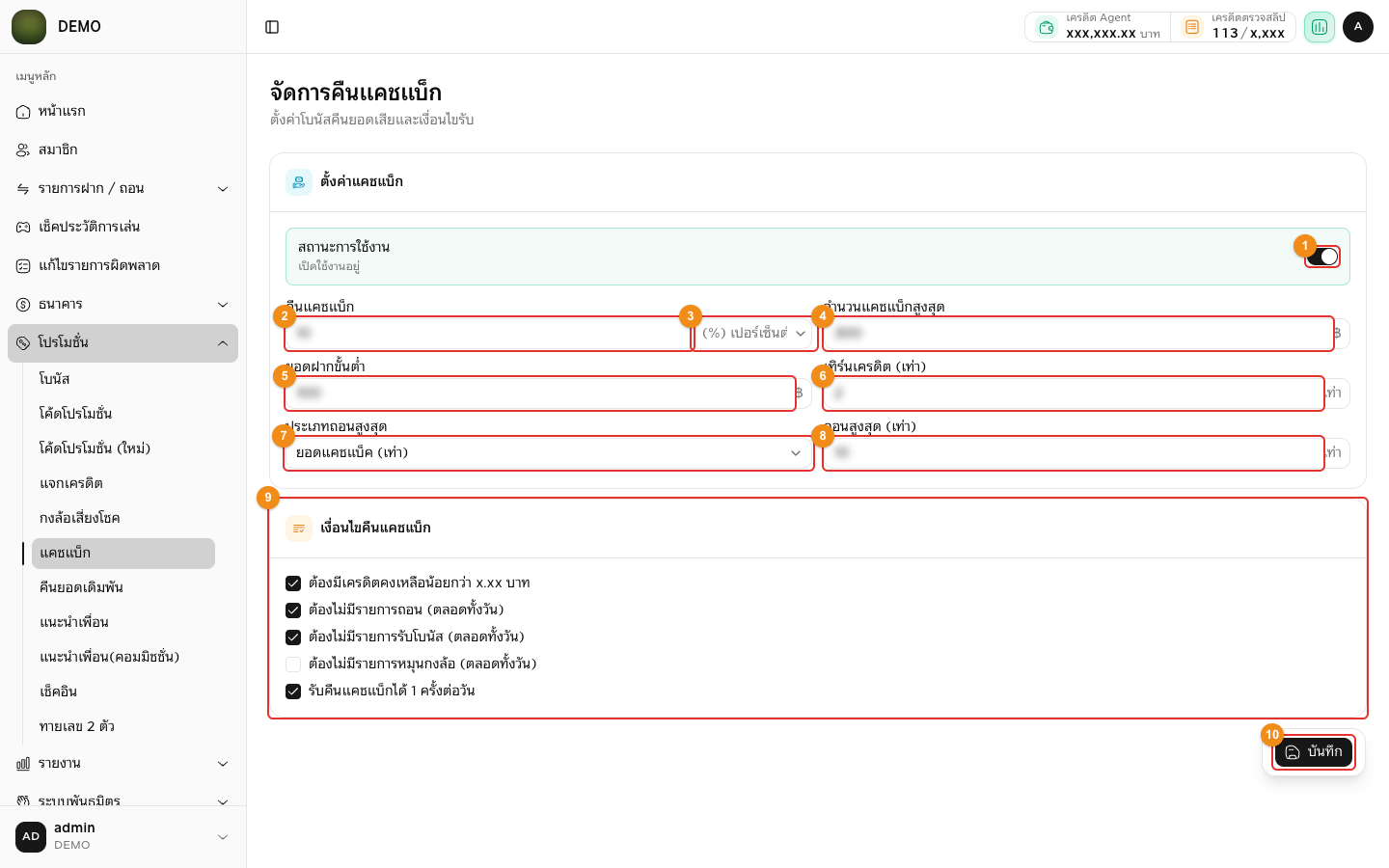Click the เช็คประวัติการเล่น gamepad icon

coord(23,228)
